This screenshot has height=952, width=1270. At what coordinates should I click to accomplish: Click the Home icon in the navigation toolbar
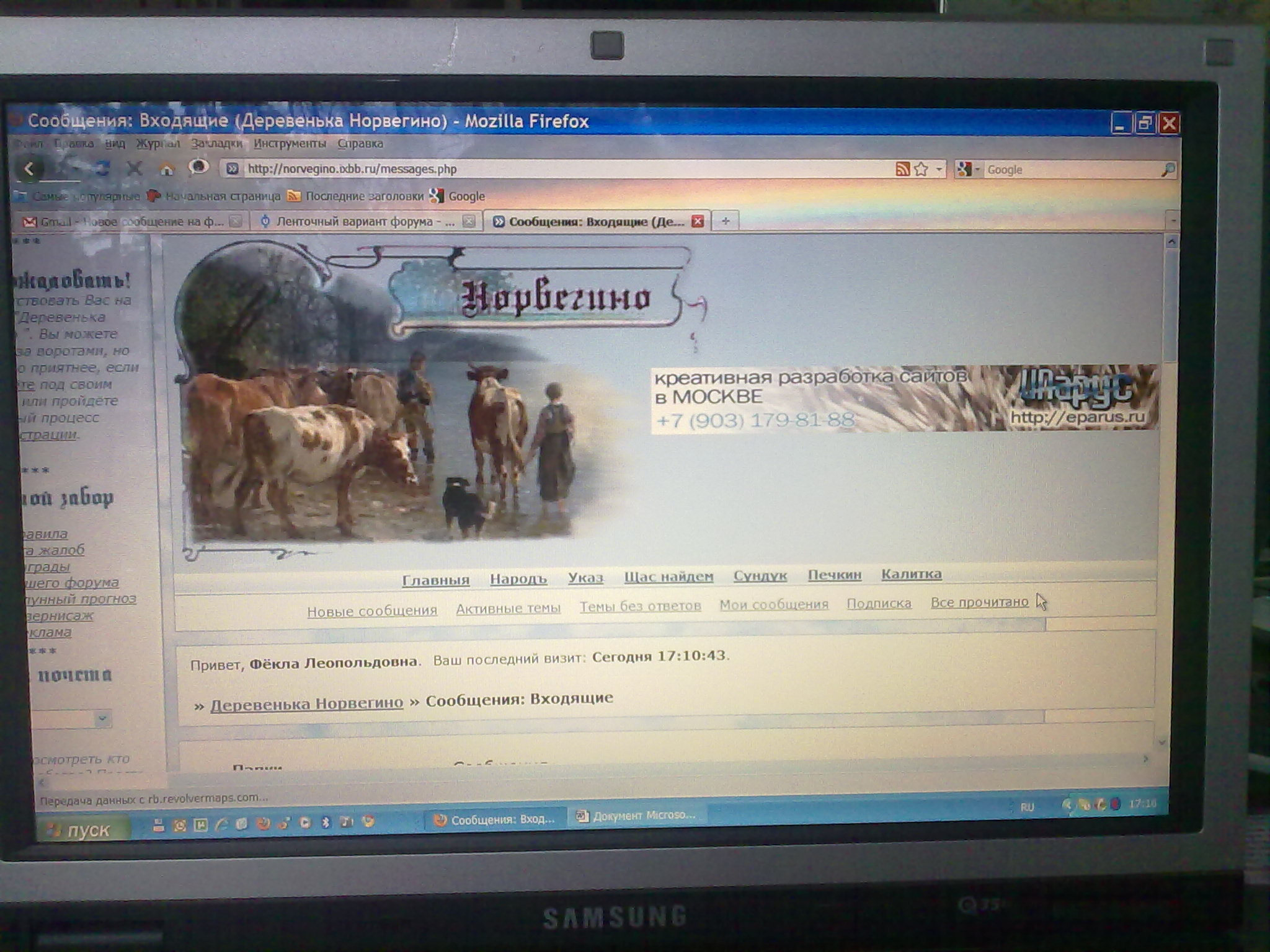pos(166,168)
